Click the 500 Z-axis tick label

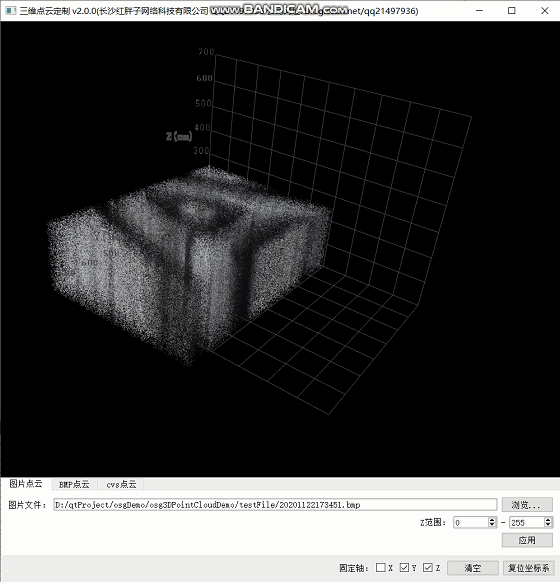point(203,103)
